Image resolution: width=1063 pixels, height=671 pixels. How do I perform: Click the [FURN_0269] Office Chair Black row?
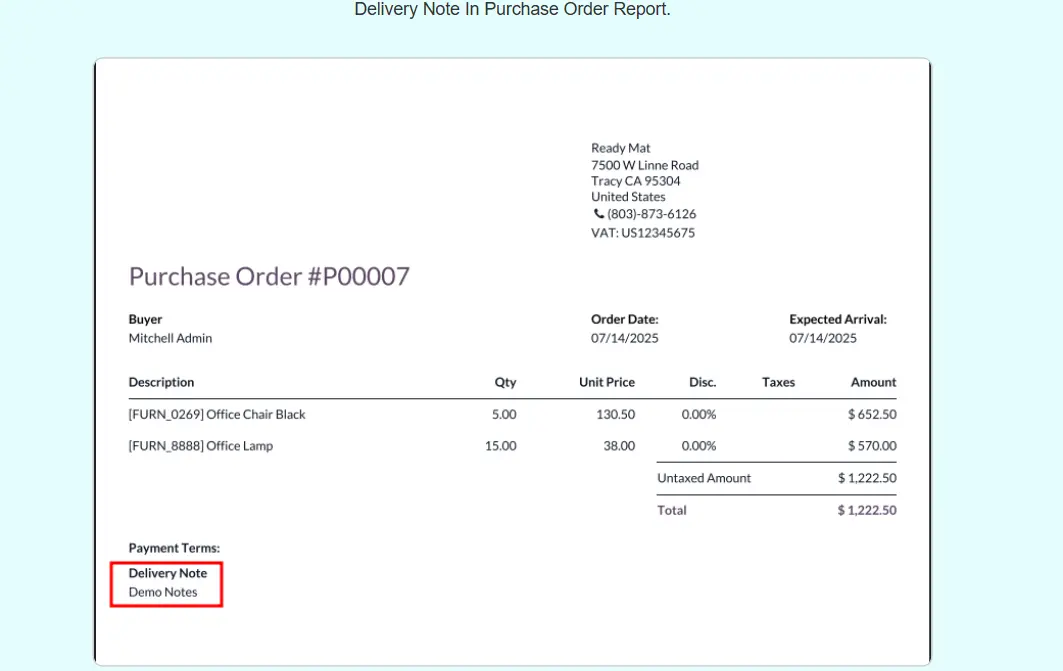217,414
